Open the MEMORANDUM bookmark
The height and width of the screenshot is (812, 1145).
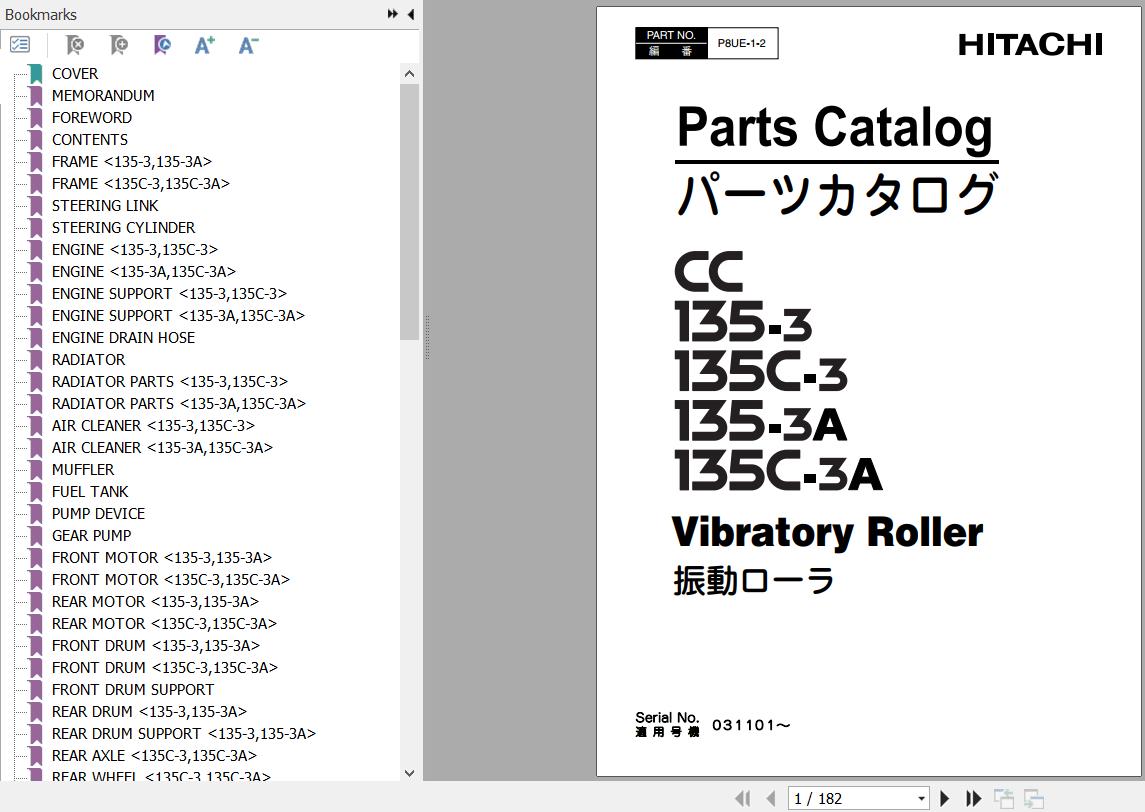103,96
